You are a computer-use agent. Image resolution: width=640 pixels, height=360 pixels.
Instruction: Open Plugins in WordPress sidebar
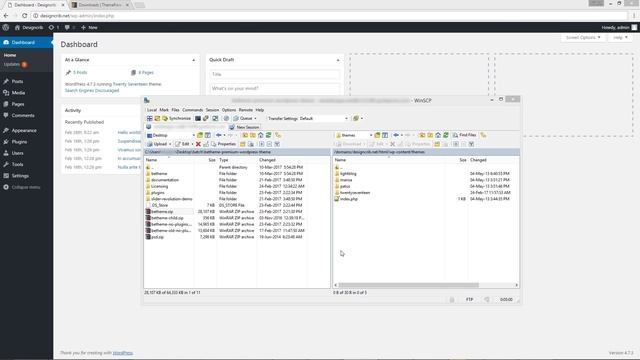point(19,142)
